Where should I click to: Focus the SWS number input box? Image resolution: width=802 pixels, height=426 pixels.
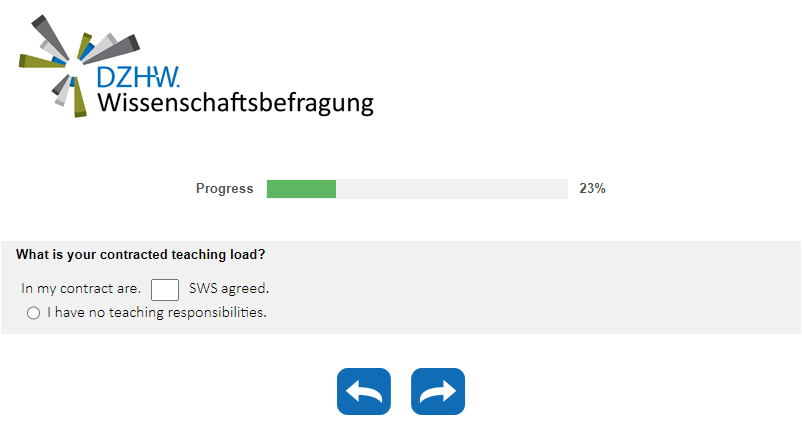[165, 289]
